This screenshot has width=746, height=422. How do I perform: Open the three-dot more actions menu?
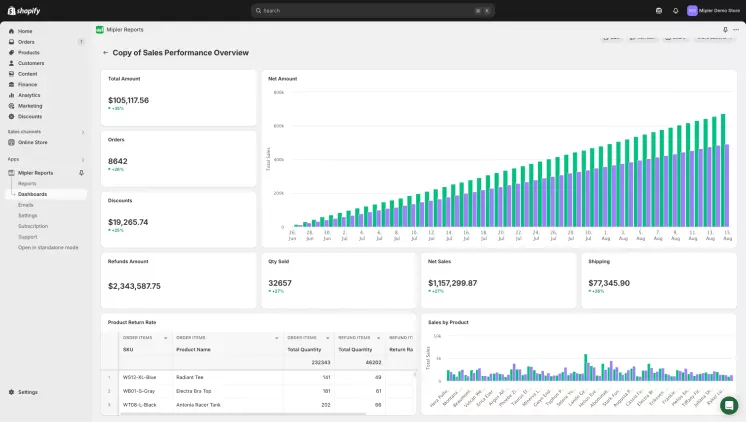pyautogui.click(x=737, y=29)
